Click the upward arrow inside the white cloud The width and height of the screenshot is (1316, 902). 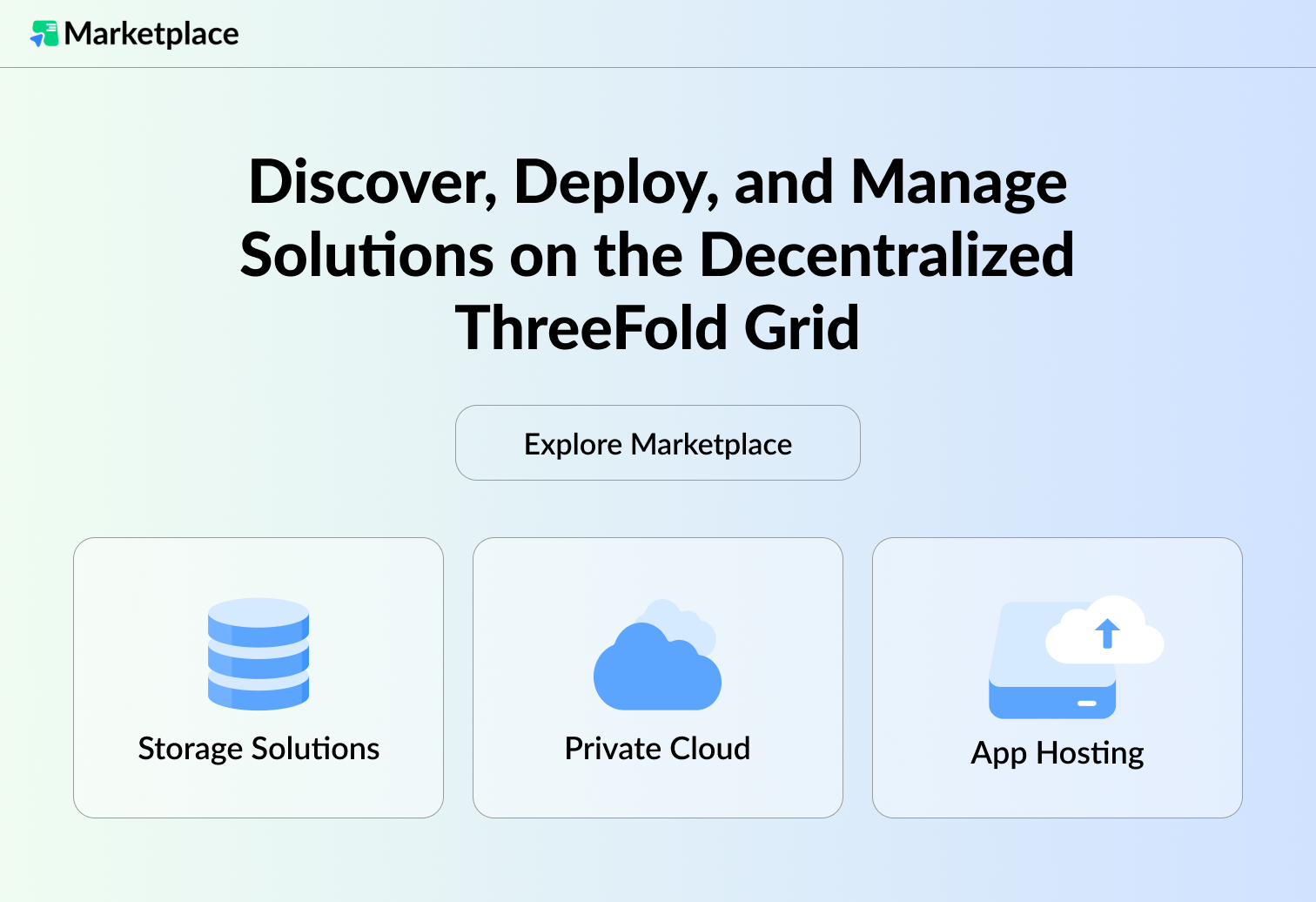[x=1107, y=633]
